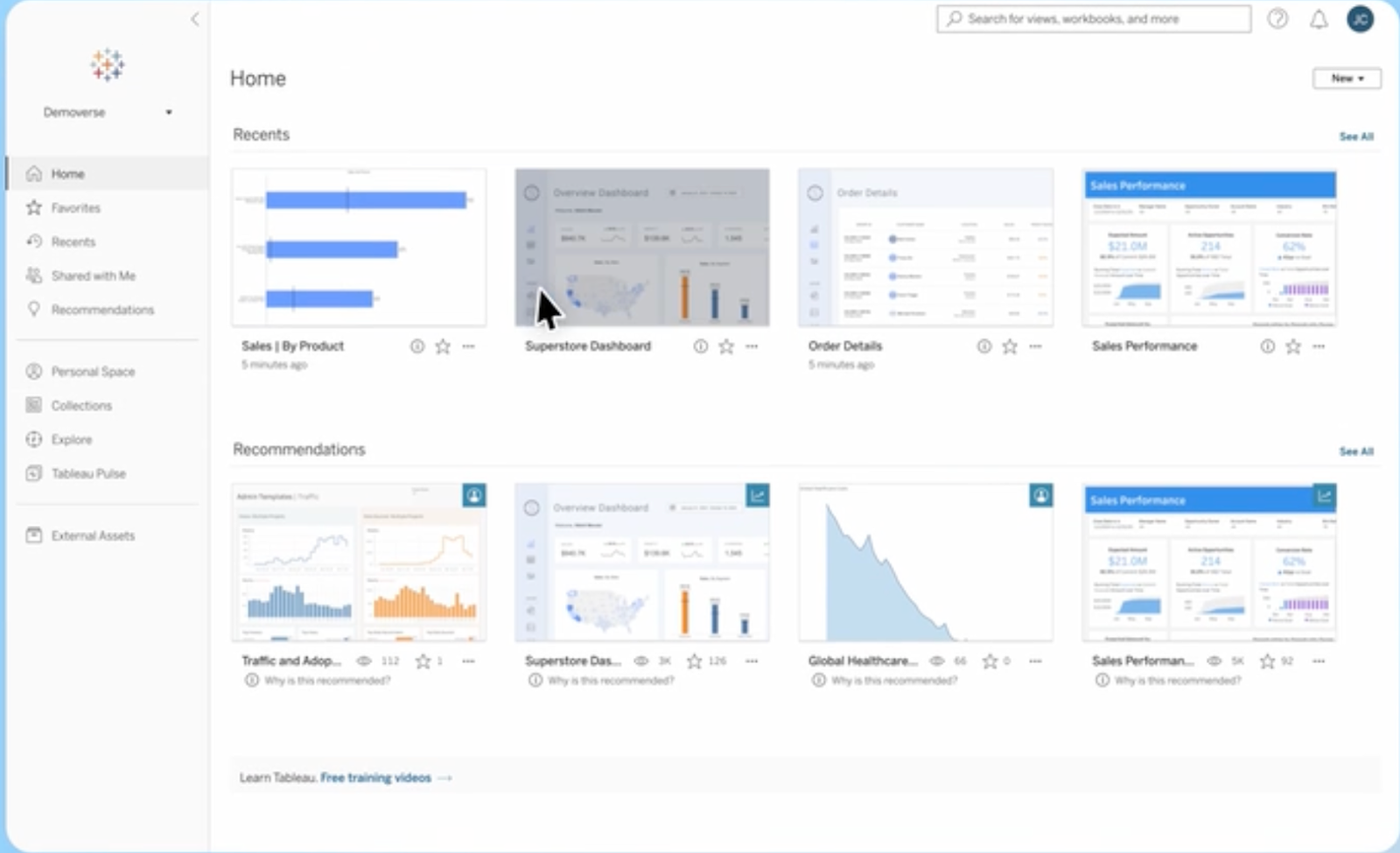Open the Favorites section in the sidebar

coord(75,207)
